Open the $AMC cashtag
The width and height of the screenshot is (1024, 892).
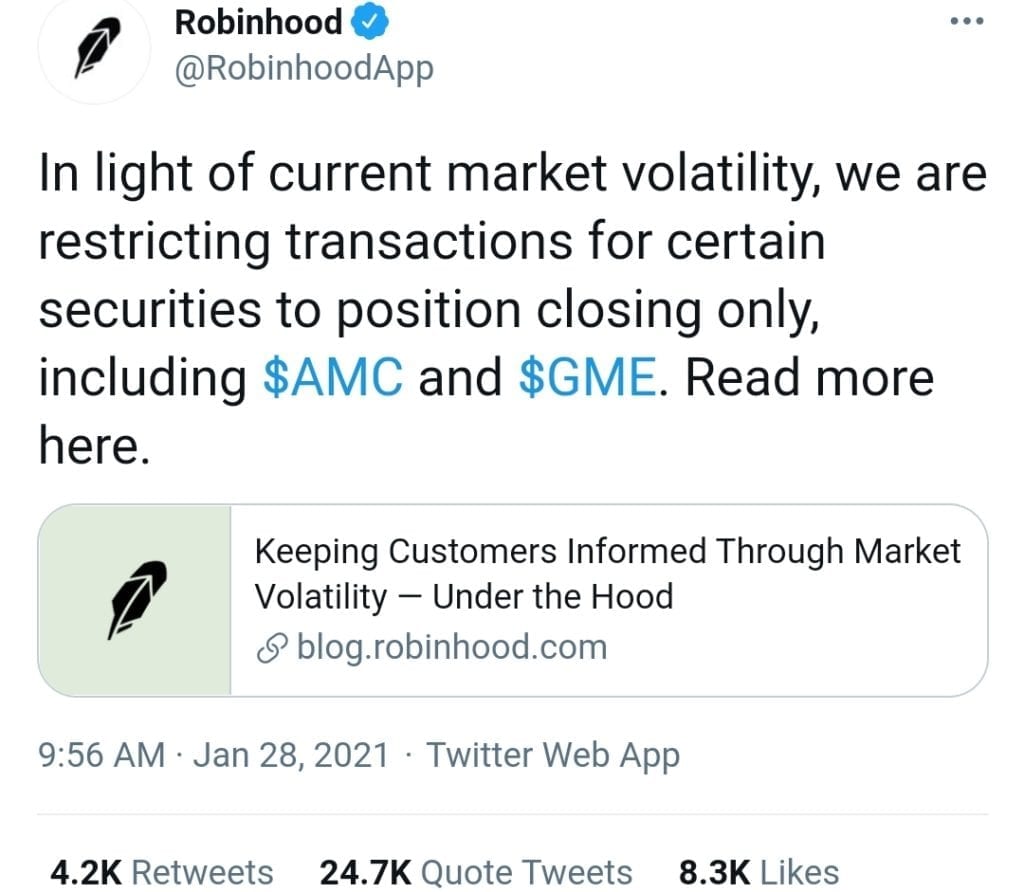(x=333, y=377)
